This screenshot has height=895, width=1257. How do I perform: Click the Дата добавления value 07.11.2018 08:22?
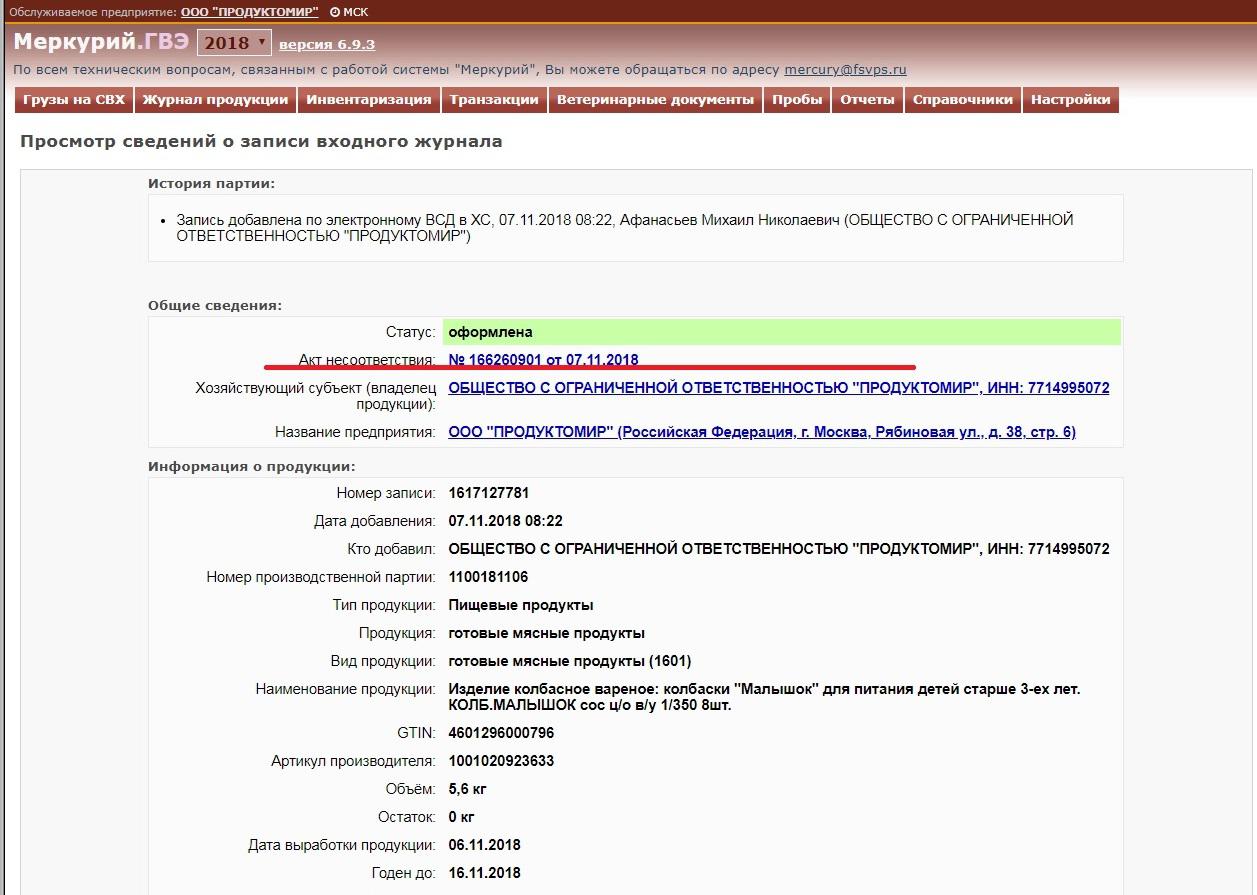point(506,521)
